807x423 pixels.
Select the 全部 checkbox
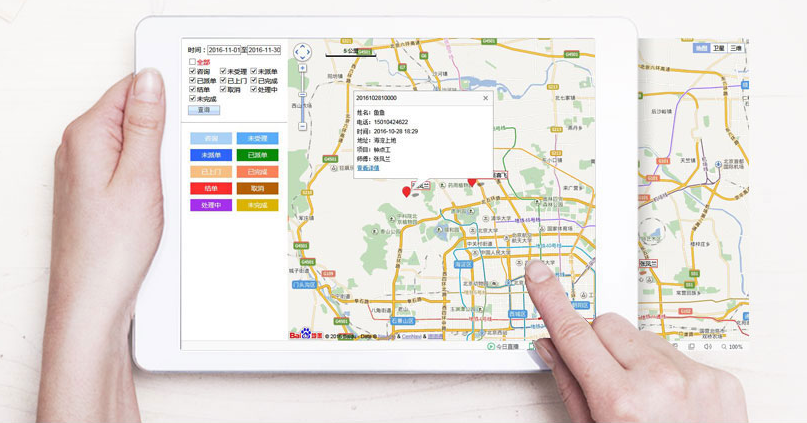(x=192, y=62)
